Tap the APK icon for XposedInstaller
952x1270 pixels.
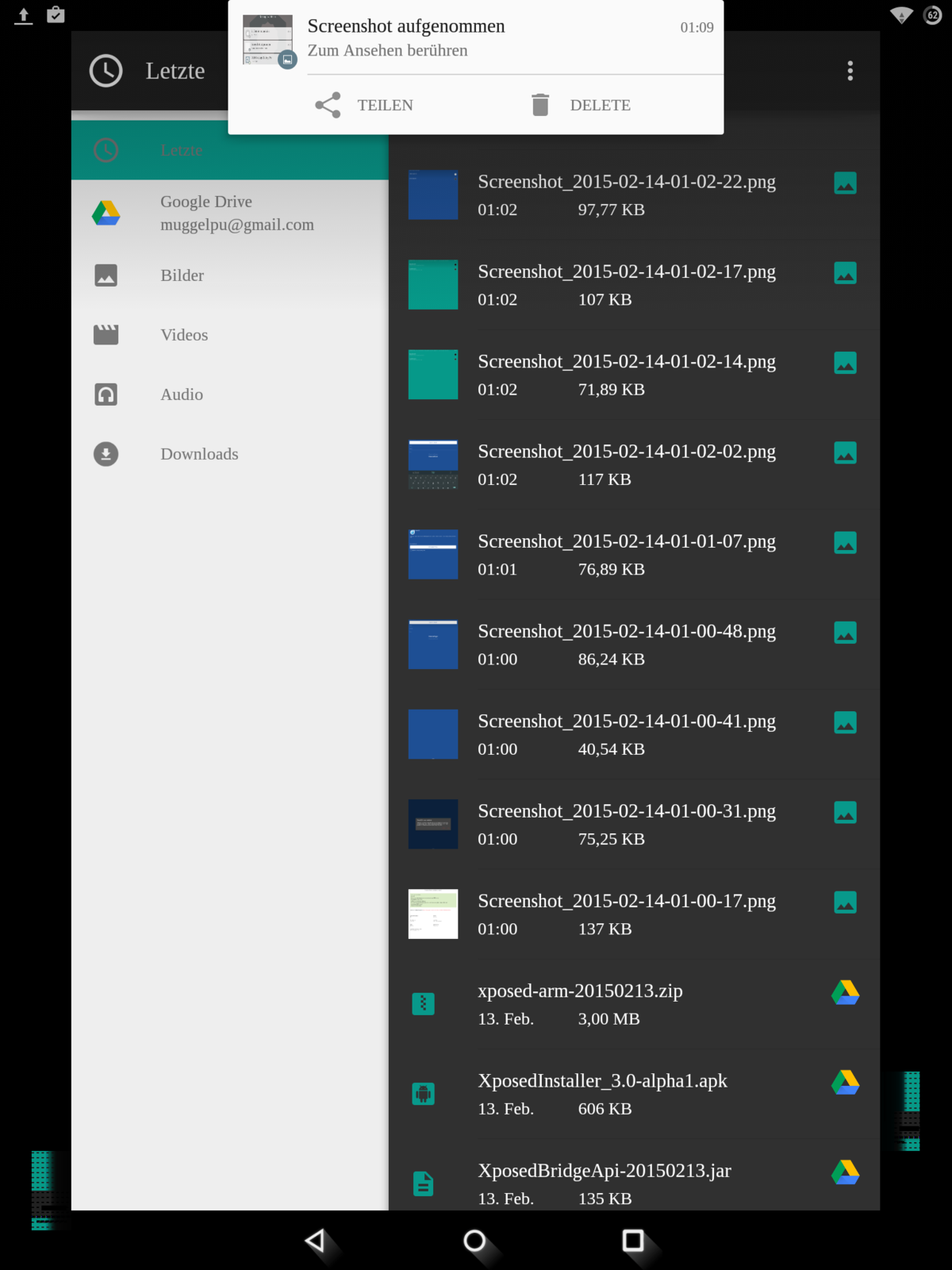pos(424,1094)
